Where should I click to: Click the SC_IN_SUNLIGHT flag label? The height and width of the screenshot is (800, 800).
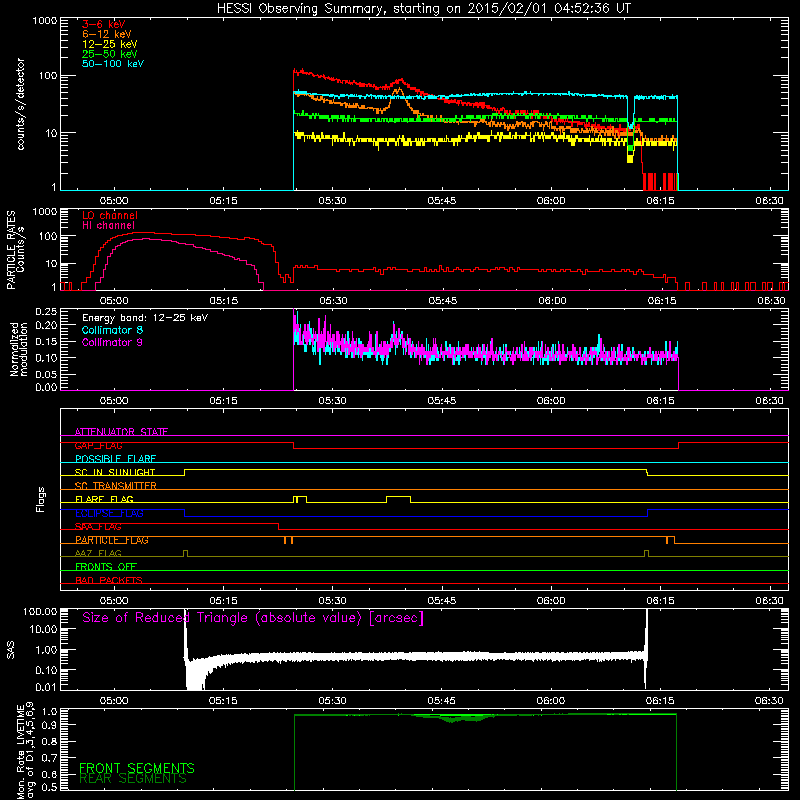[115, 472]
